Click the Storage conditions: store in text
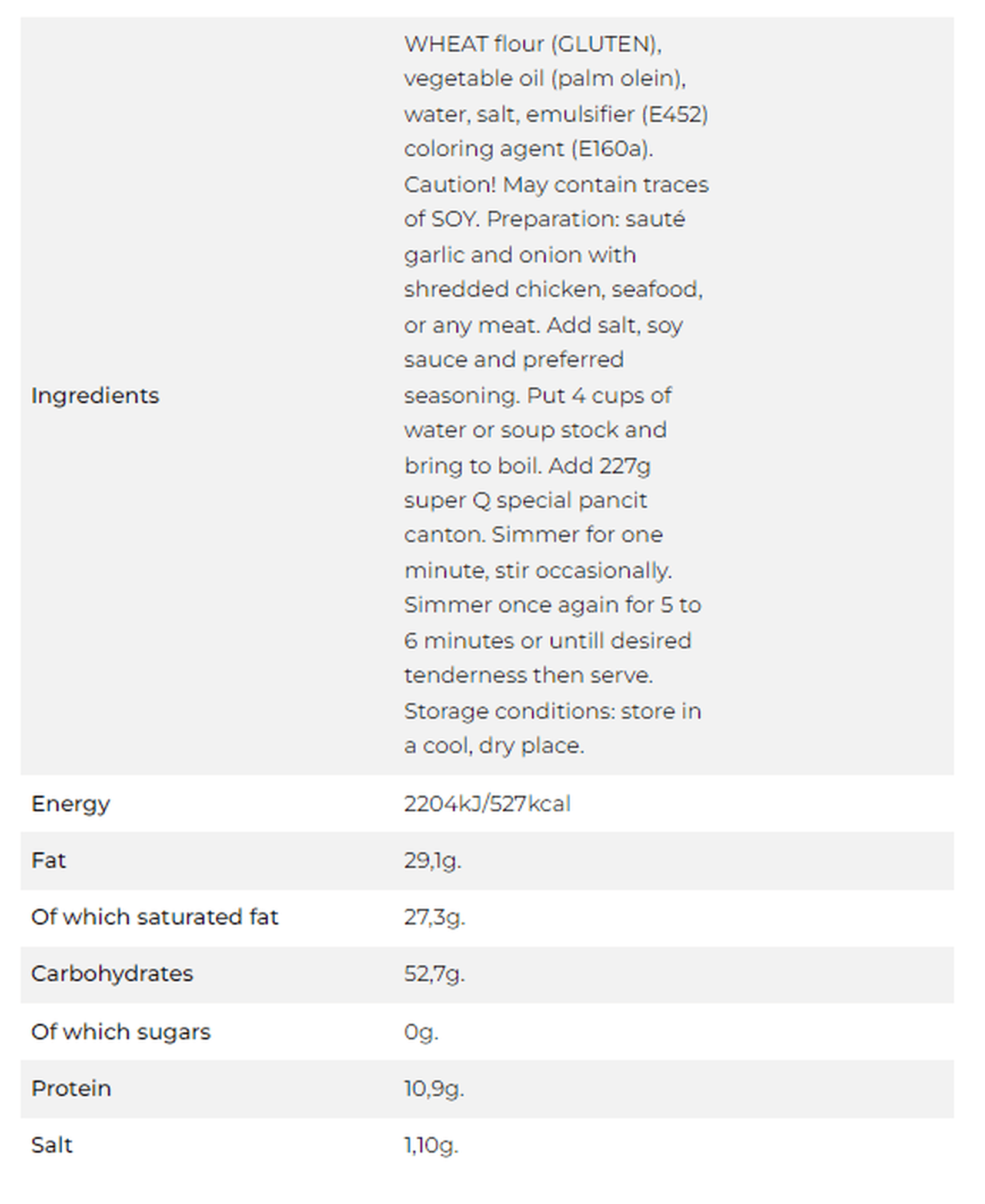985x1204 pixels. pos(553,711)
